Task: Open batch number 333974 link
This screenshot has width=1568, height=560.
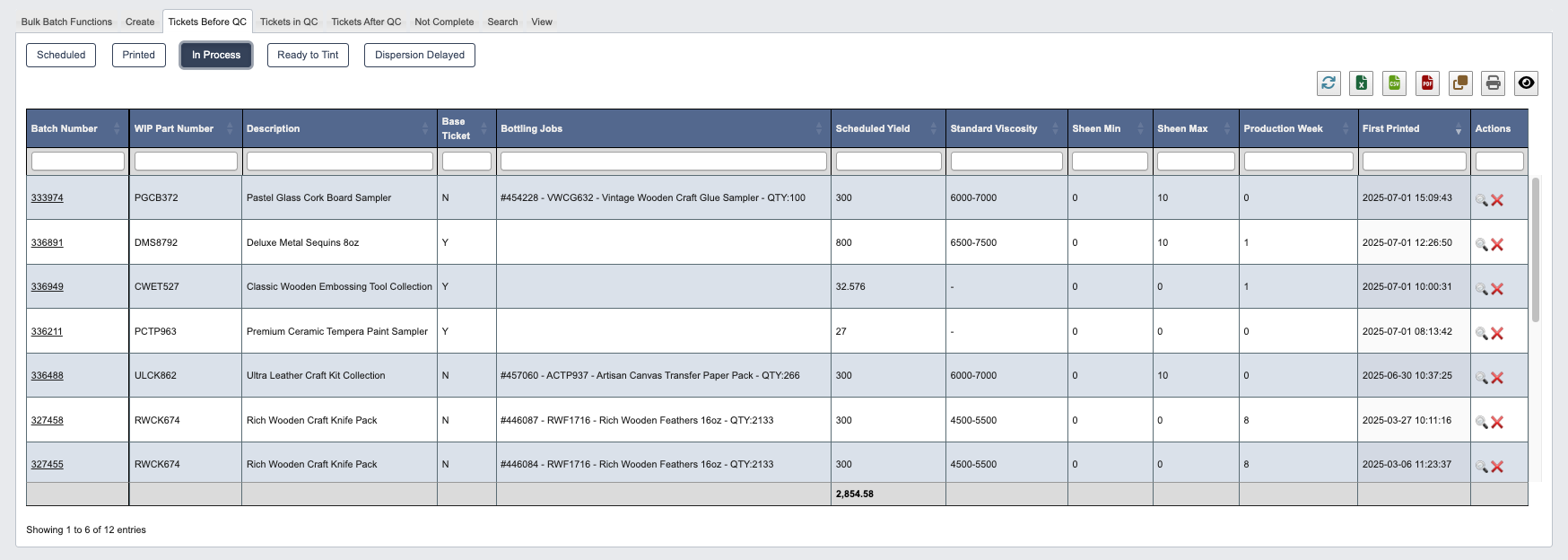Action: (48, 197)
